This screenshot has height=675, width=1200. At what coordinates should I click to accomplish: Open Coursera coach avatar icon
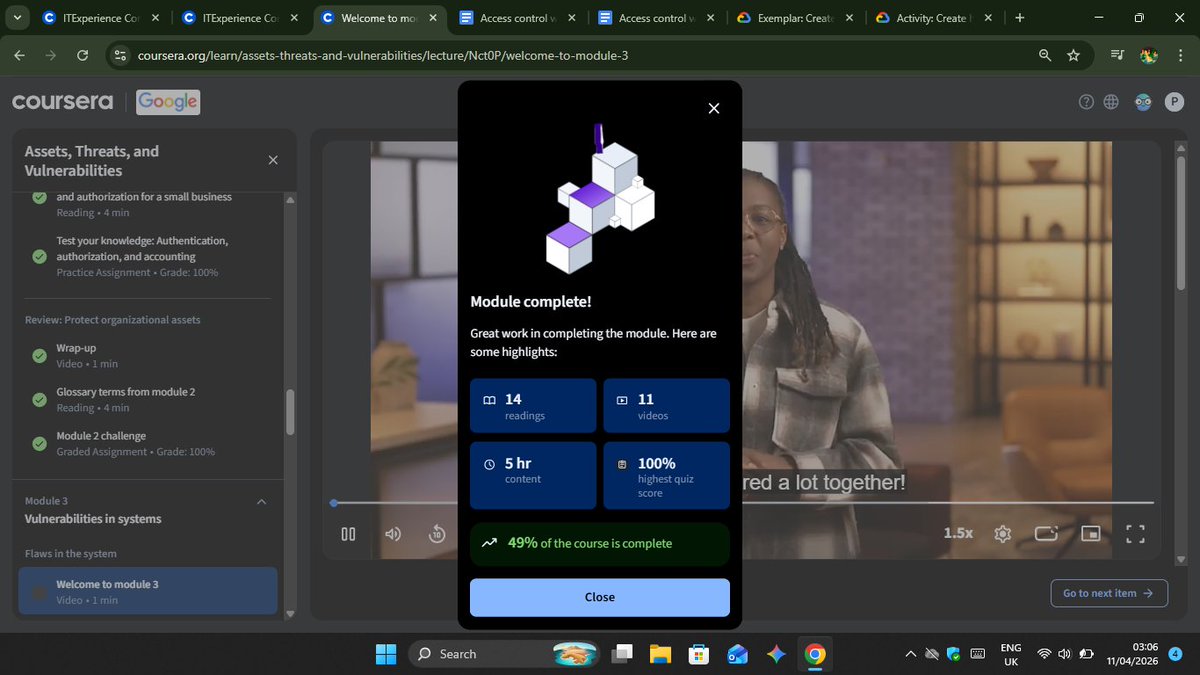1144,102
